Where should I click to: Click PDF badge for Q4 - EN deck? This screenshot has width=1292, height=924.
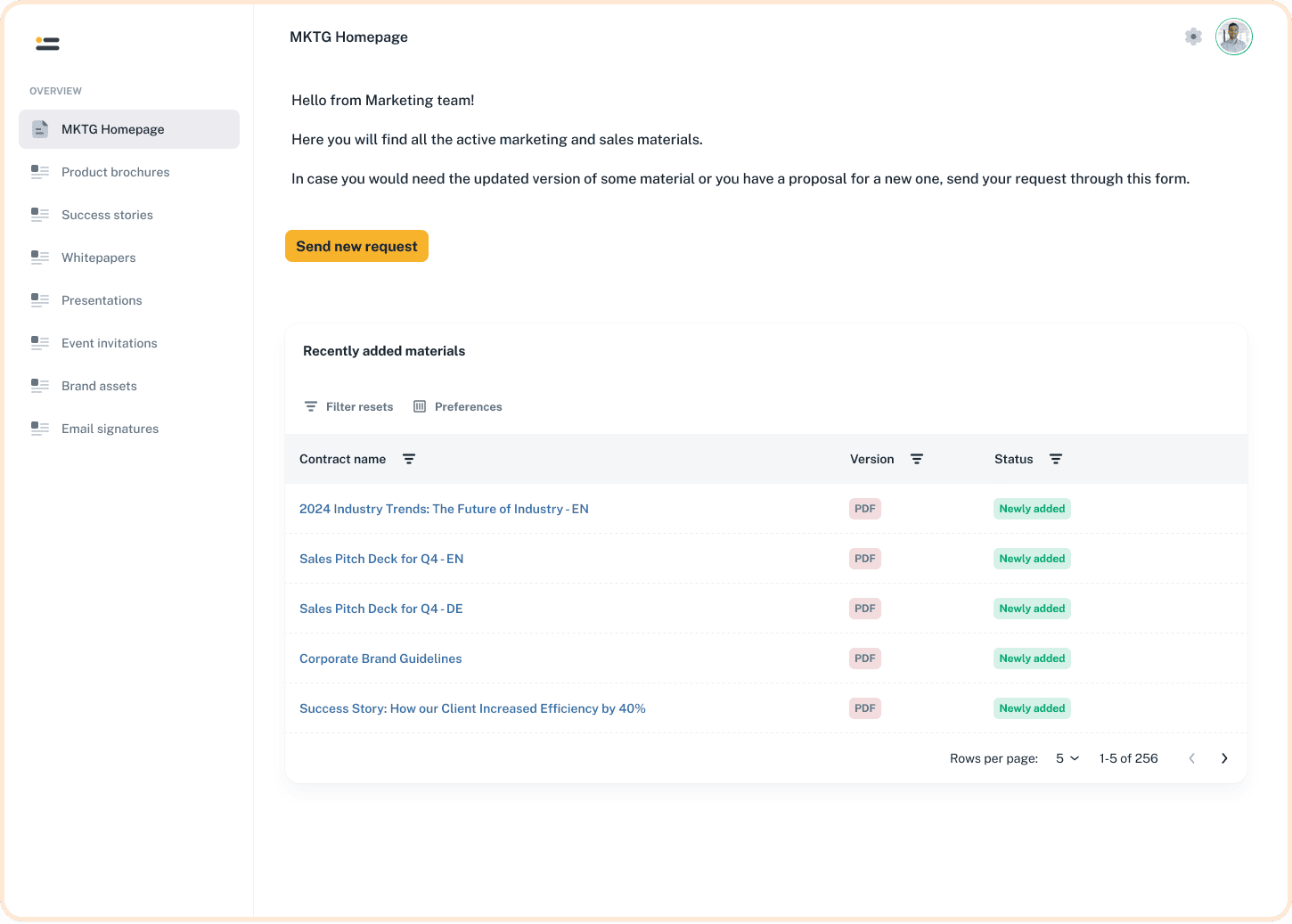(865, 559)
